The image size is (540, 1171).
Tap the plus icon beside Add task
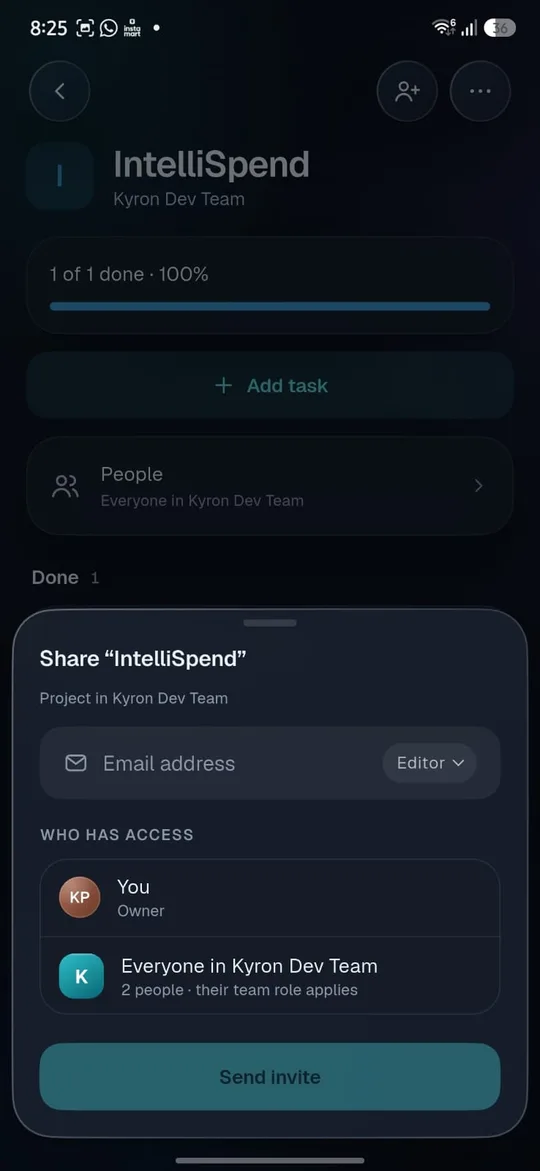point(223,385)
